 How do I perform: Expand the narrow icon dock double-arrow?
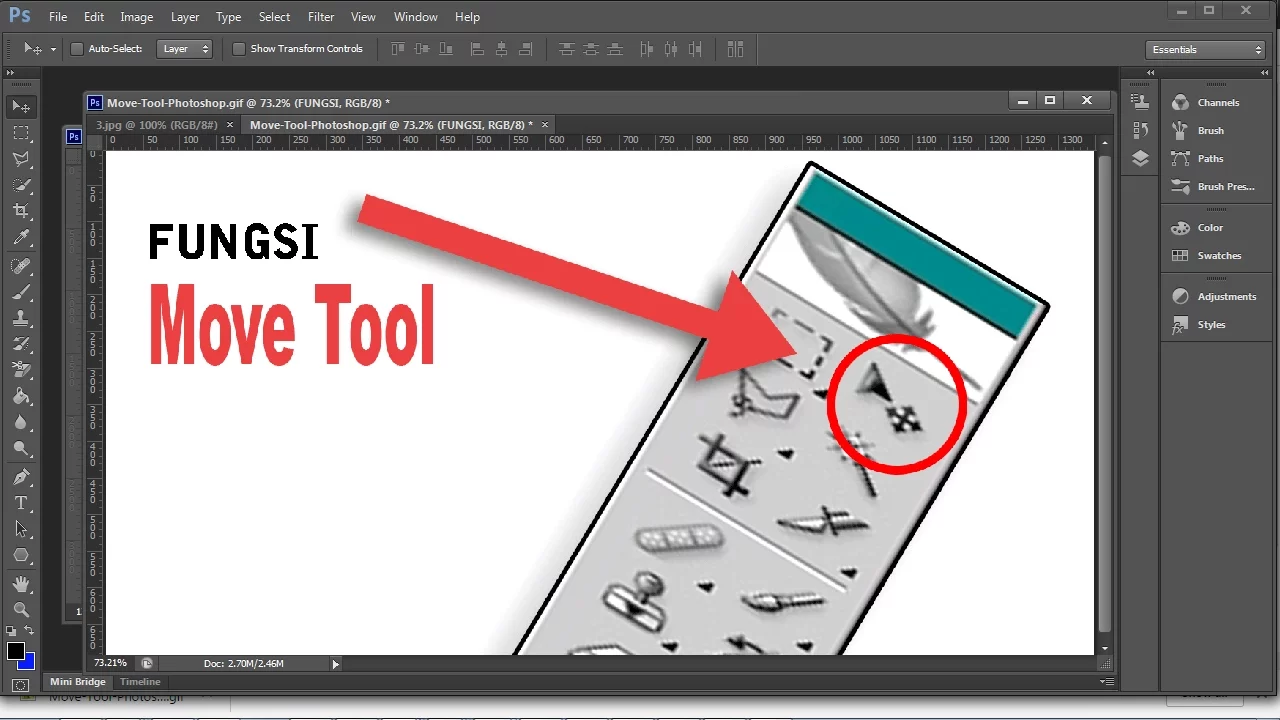1150,73
